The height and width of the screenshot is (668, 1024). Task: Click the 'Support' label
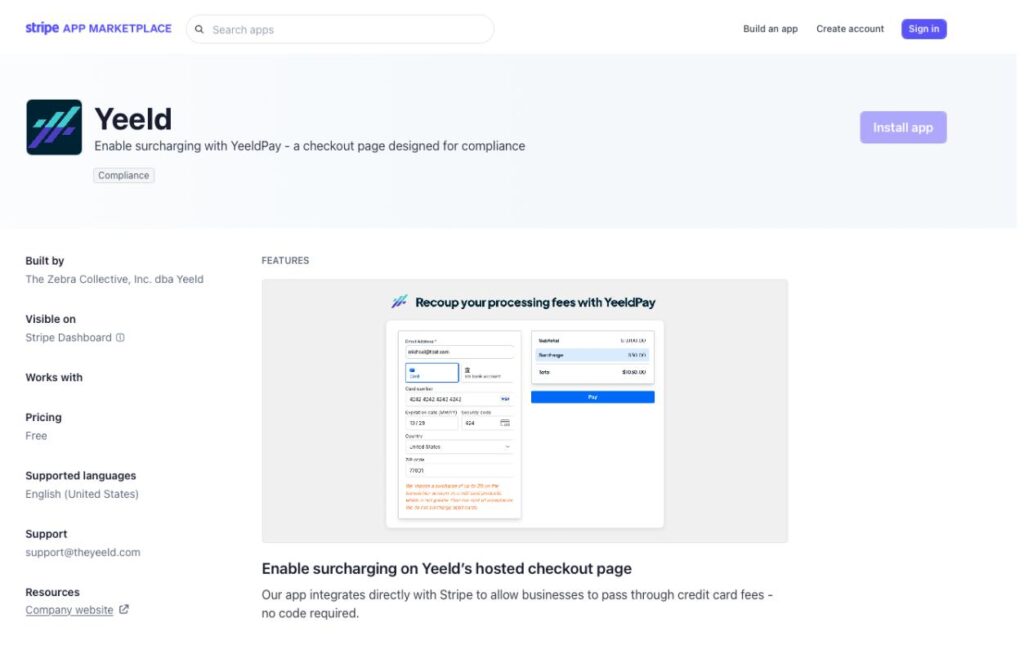pos(46,534)
